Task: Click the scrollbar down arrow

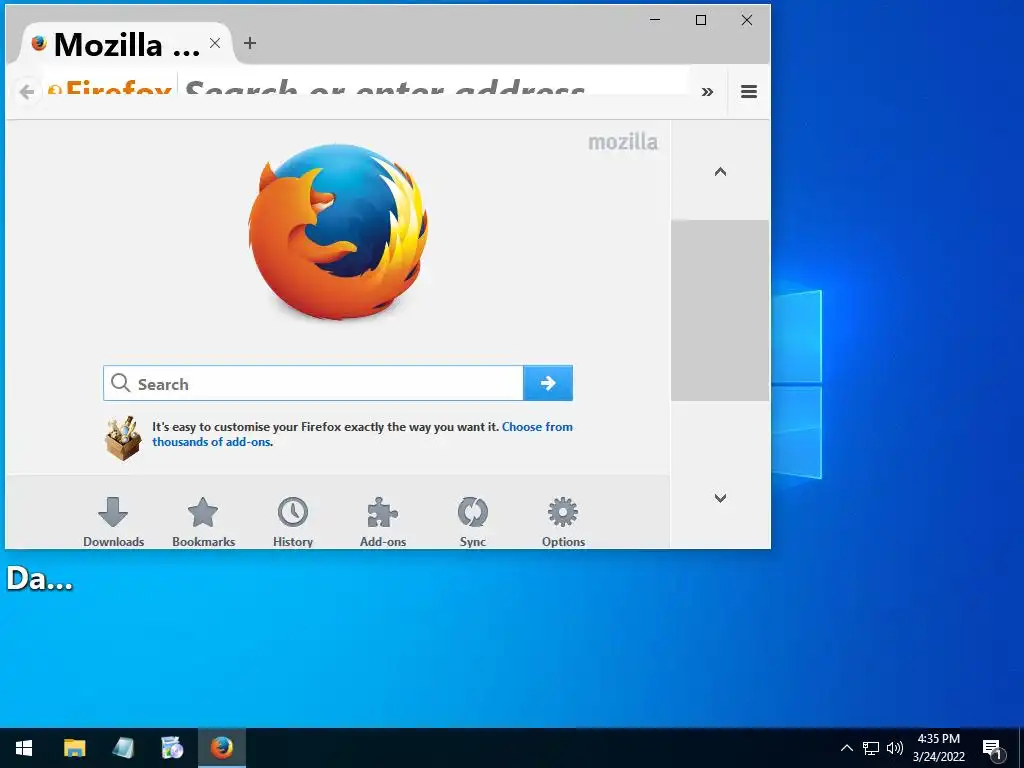Action: point(720,498)
